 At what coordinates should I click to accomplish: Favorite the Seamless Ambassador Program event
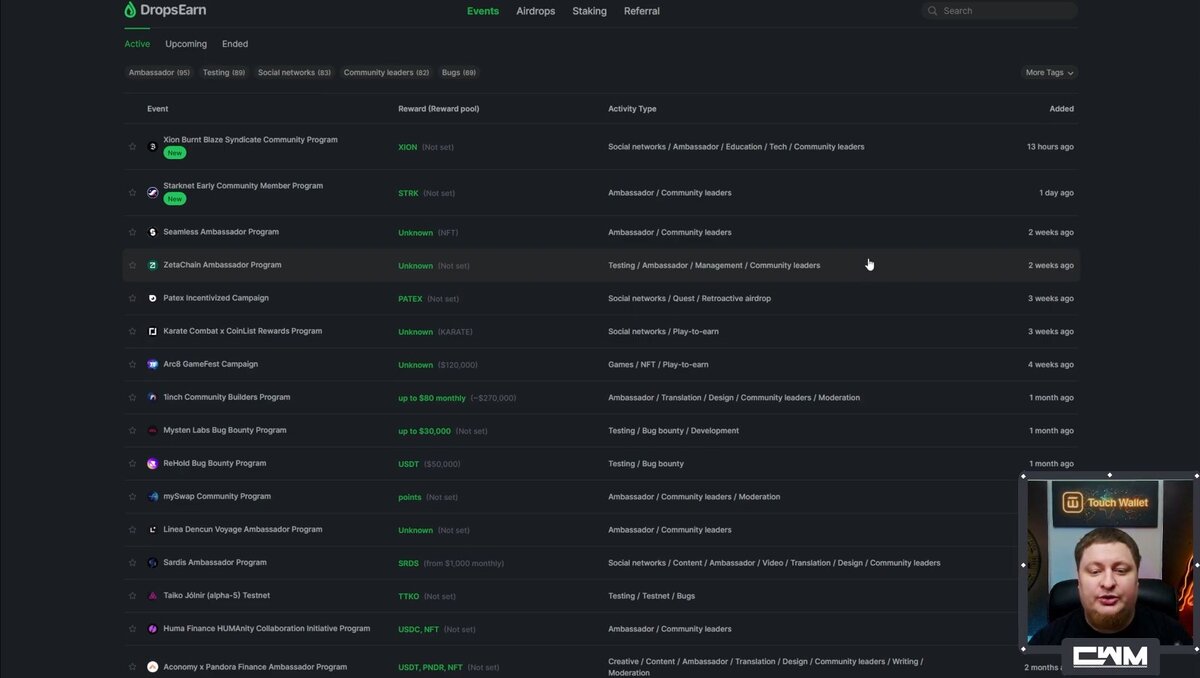tap(132, 232)
